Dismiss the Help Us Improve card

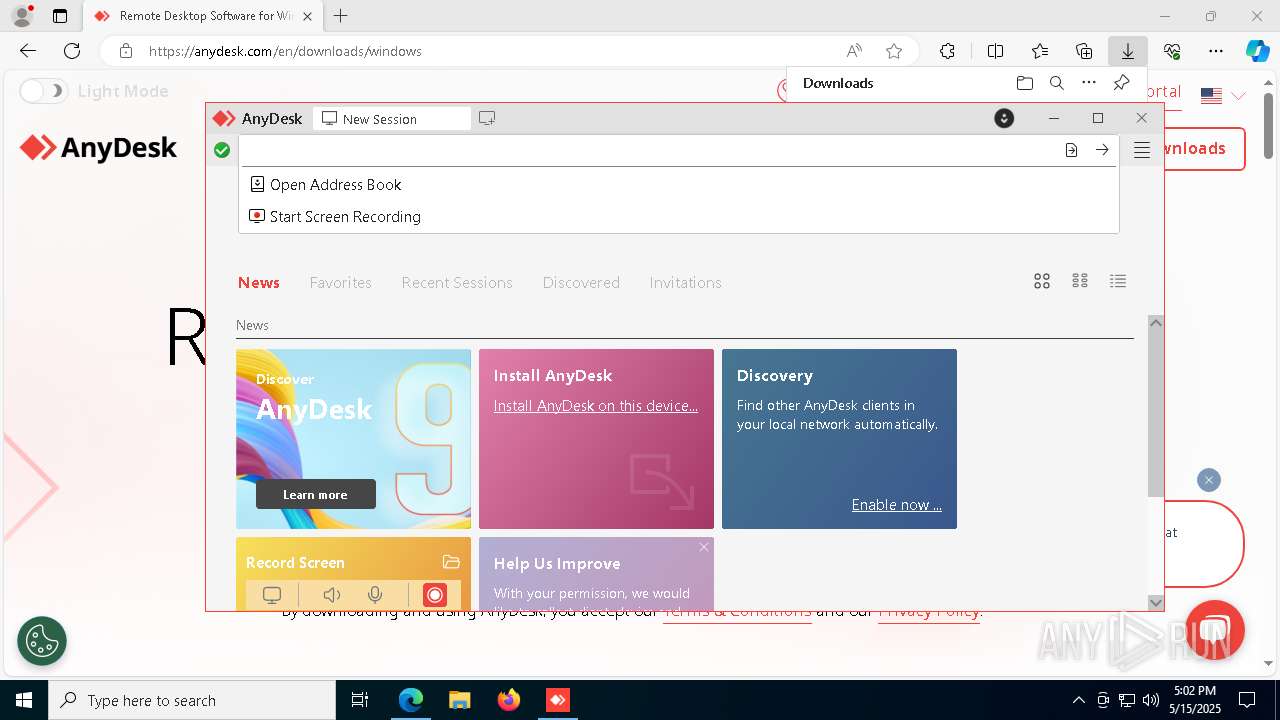click(704, 547)
